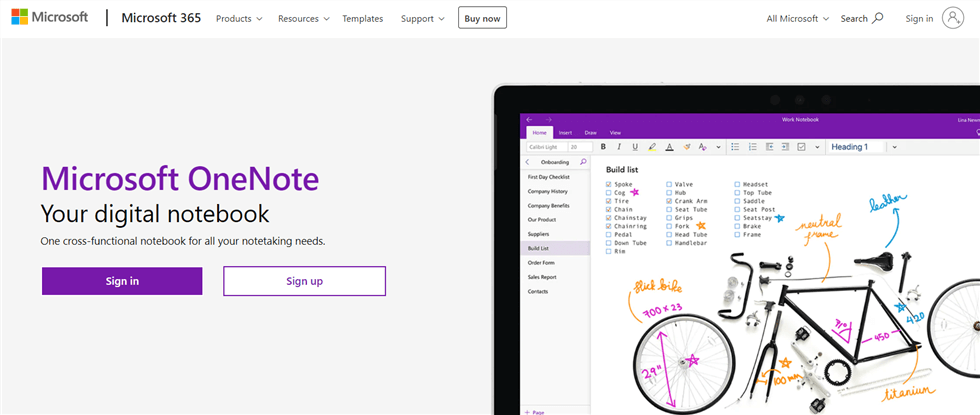The height and width of the screenshot is (415, 980).
Task: Expand the All Microsoft dropdown
Action: click(798, 19)
